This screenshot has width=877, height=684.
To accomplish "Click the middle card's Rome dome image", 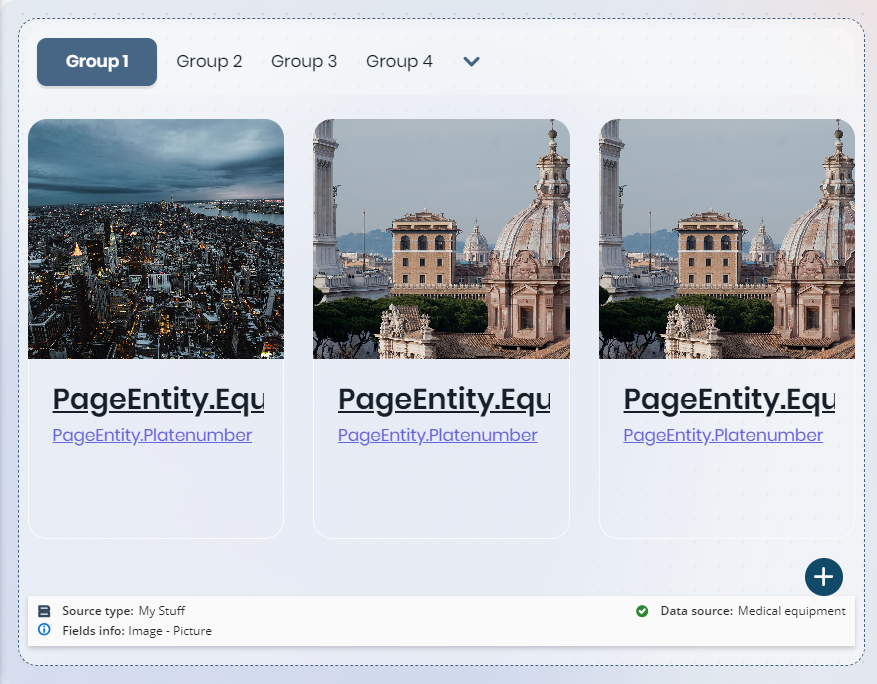I will [x=441, y=239].
